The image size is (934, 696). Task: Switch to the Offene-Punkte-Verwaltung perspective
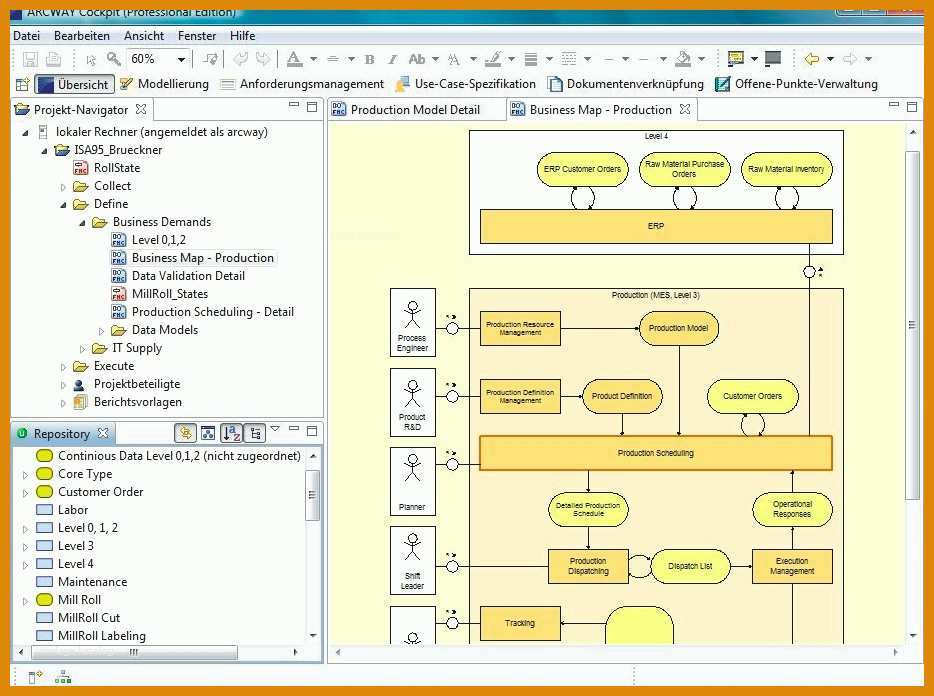point(796,84)
